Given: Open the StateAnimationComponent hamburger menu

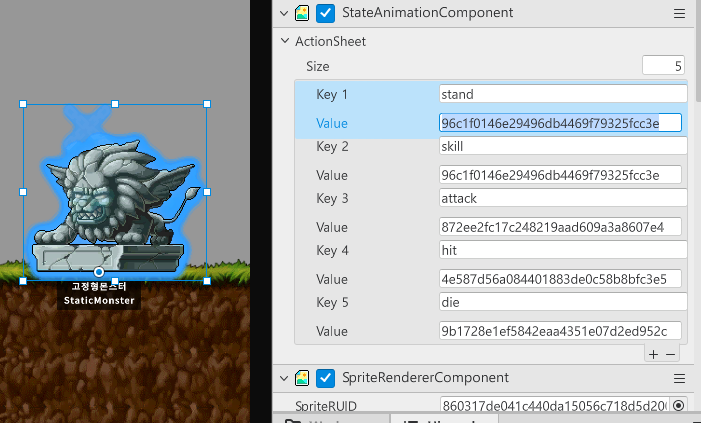Looking at the screenshot, I should 679,14.
